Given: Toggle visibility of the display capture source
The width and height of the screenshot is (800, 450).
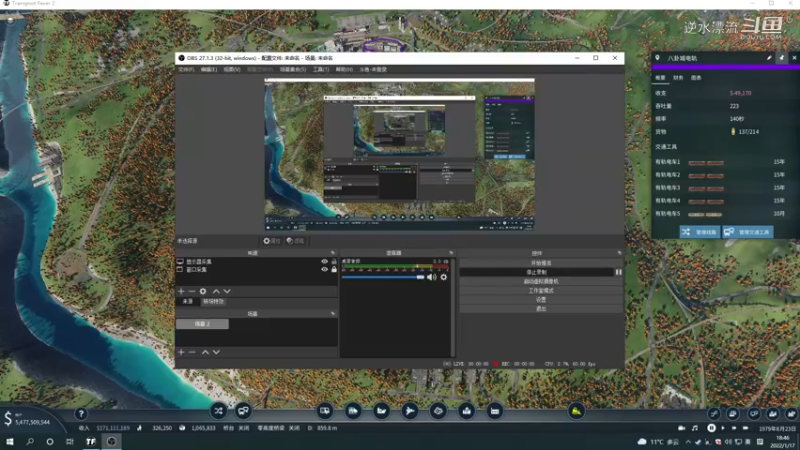Looking at the screenshot, I should [x=324, y=261].
